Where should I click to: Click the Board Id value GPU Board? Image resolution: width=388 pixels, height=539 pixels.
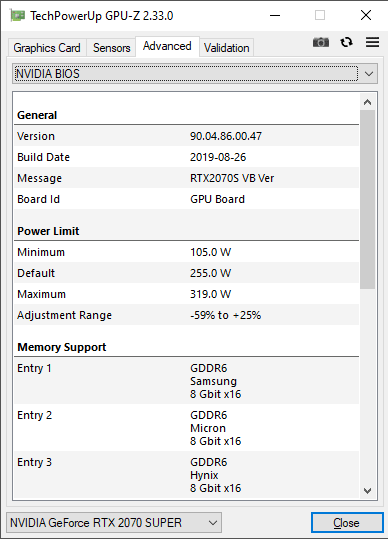tap(217, 199)
